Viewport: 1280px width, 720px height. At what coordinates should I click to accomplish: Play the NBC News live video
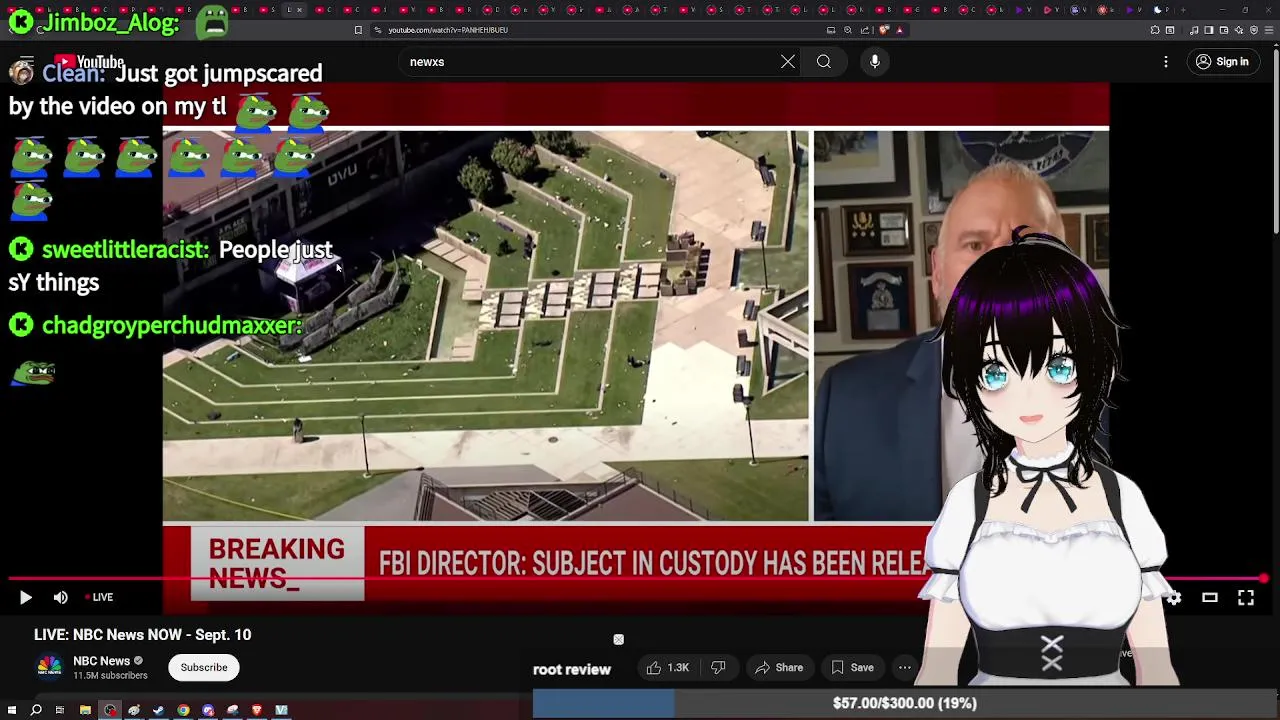coord(26,597)
